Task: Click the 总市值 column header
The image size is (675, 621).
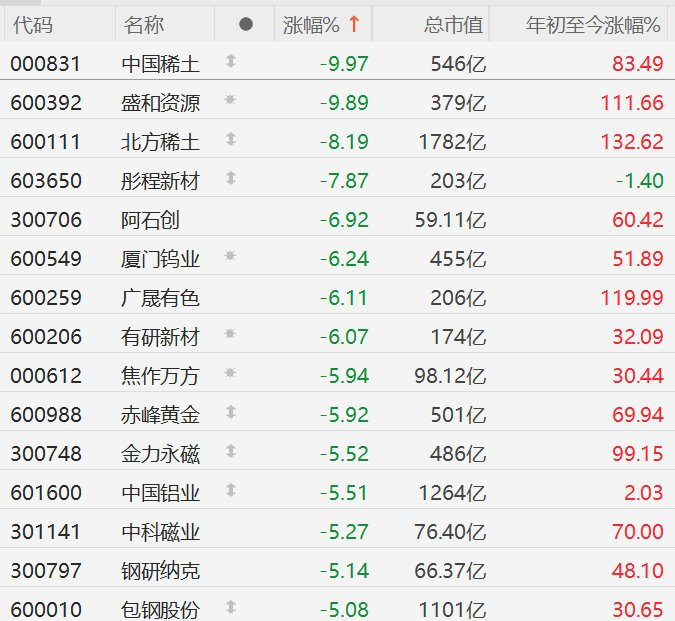Action: click(453, 25)
